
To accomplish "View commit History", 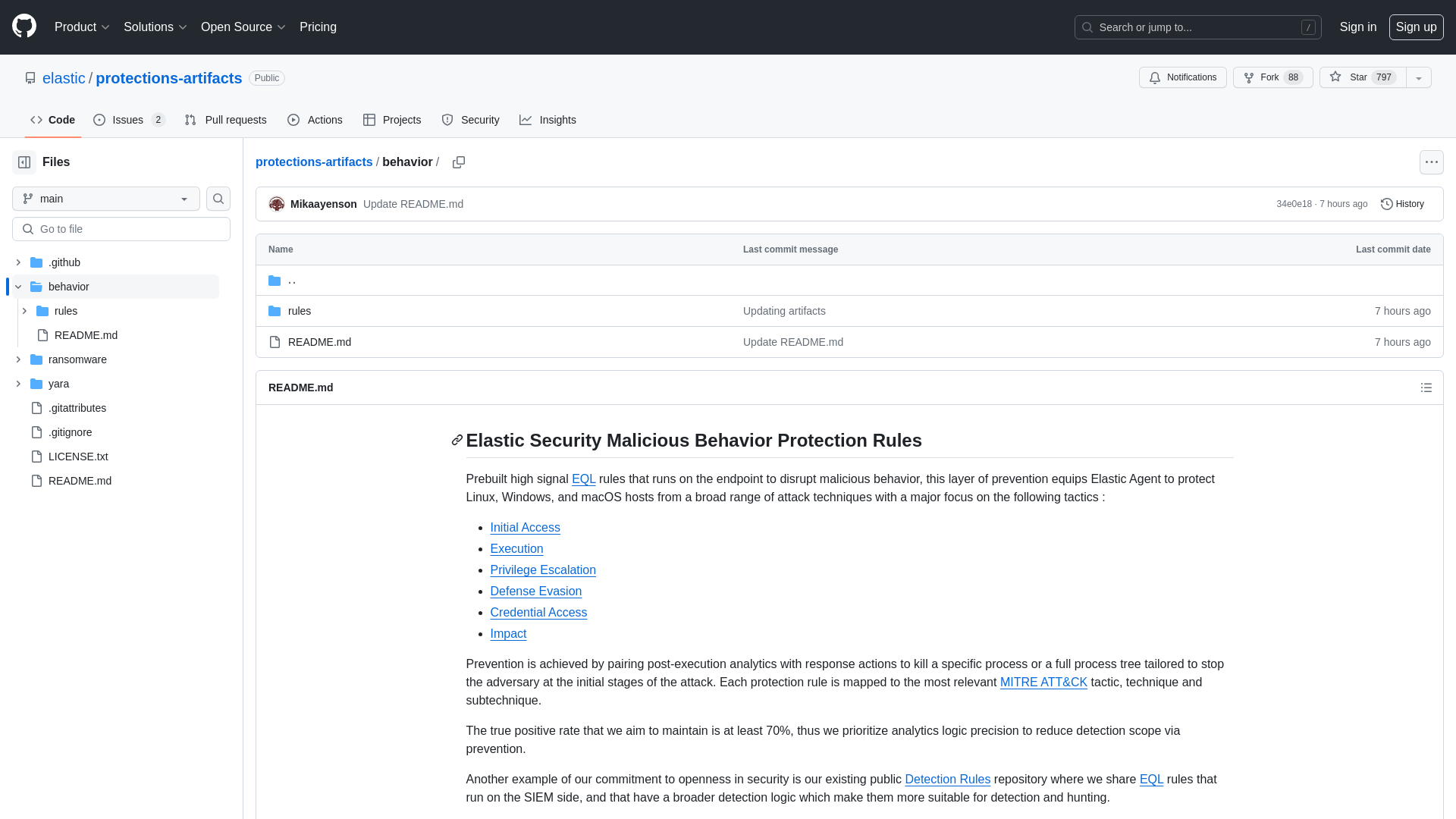I will point(1402,204).
